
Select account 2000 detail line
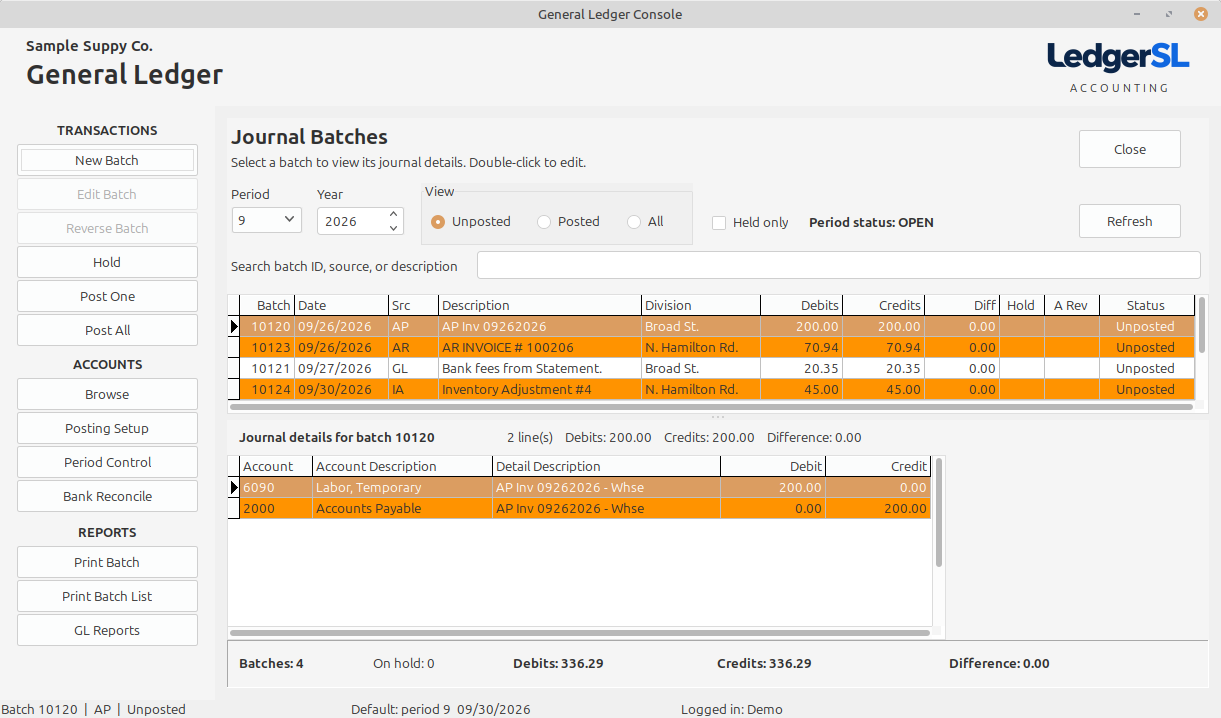tap(580, 508)
